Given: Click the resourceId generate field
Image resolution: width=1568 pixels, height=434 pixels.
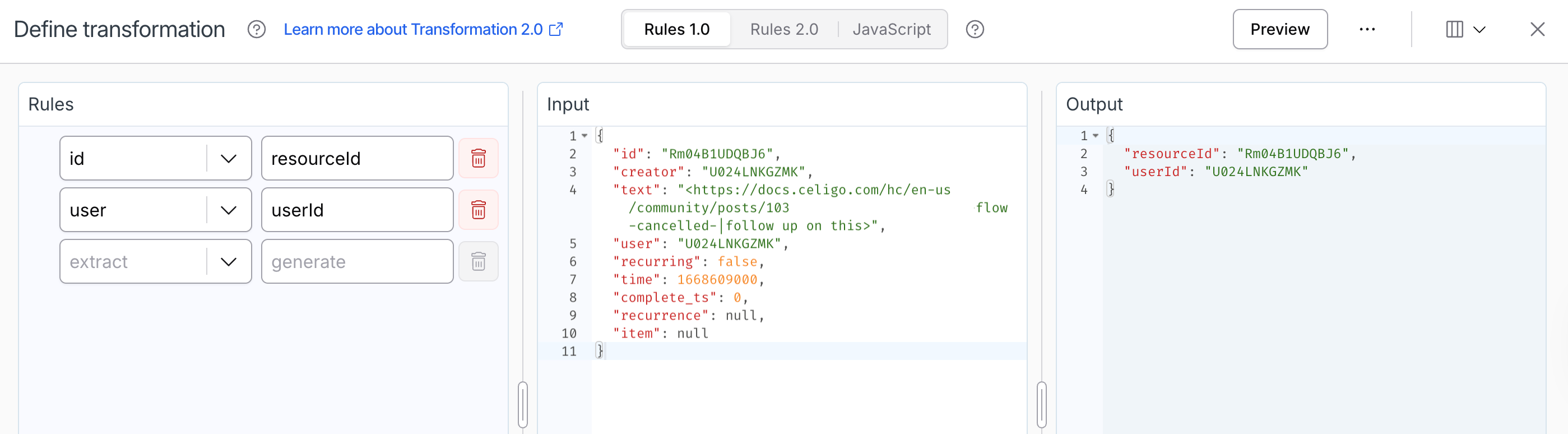Looking at the screenshot, I should pyautogui.click(x=357, y=159).
